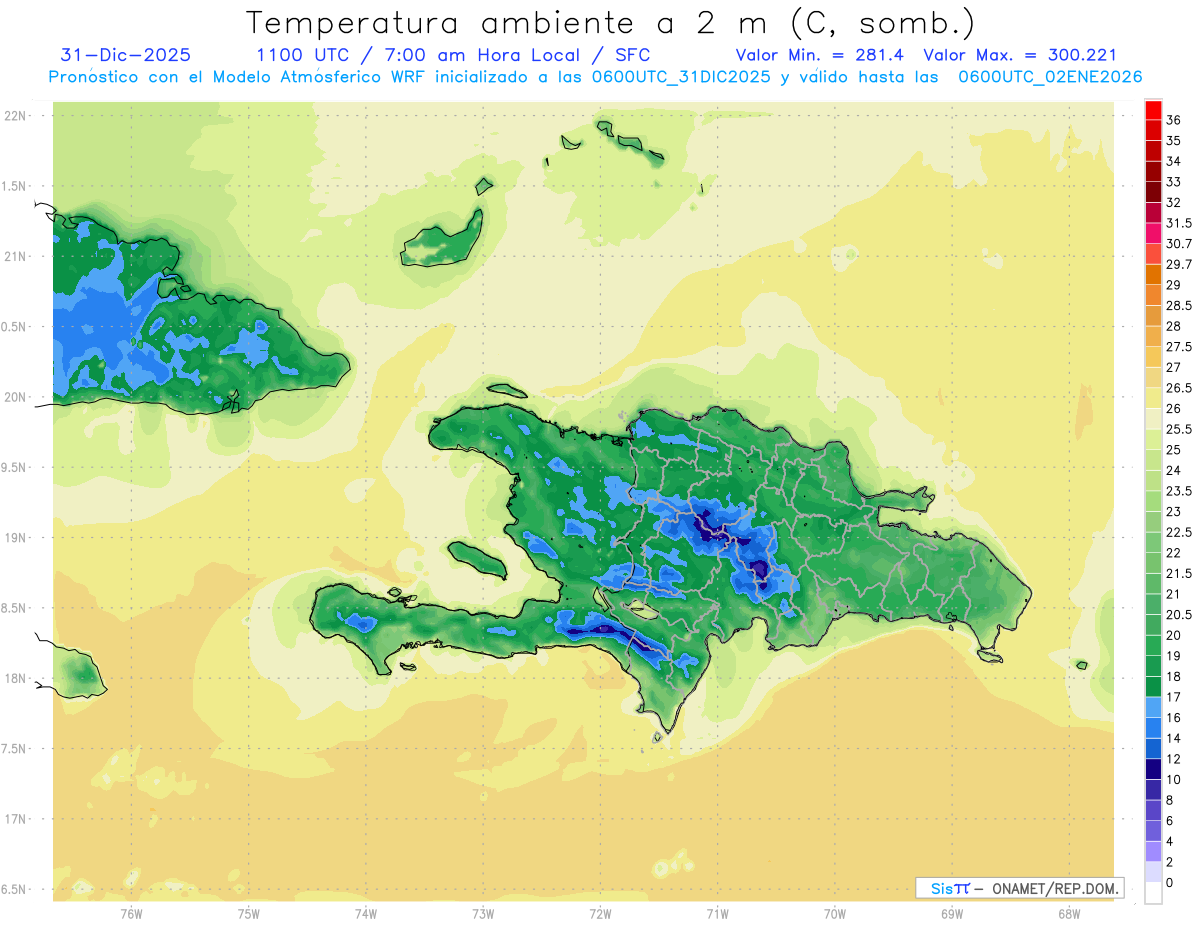Image resolution: width=1200 pixels, height=927 pixels.
Task: Click the legend value '0' at the bottom
Action: (1170, 882)
